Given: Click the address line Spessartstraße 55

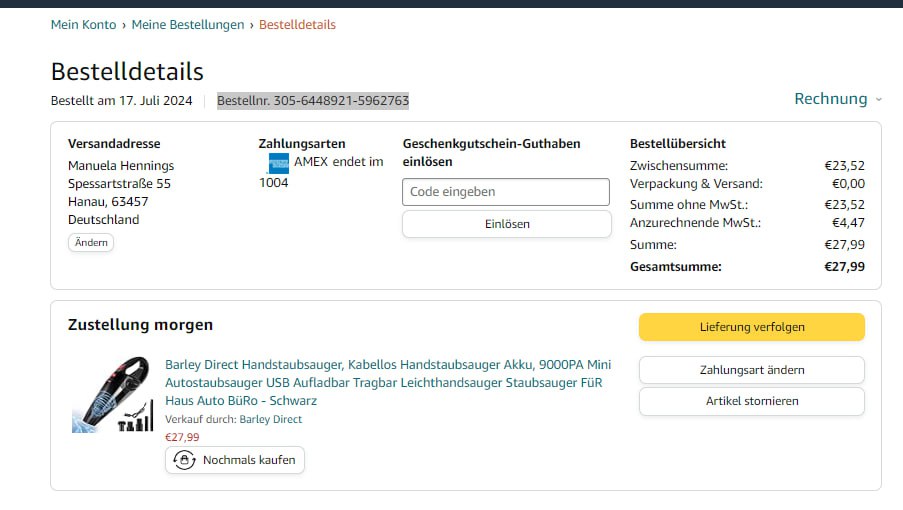Looking at the screenshot, I should click(x=119, y=184).
